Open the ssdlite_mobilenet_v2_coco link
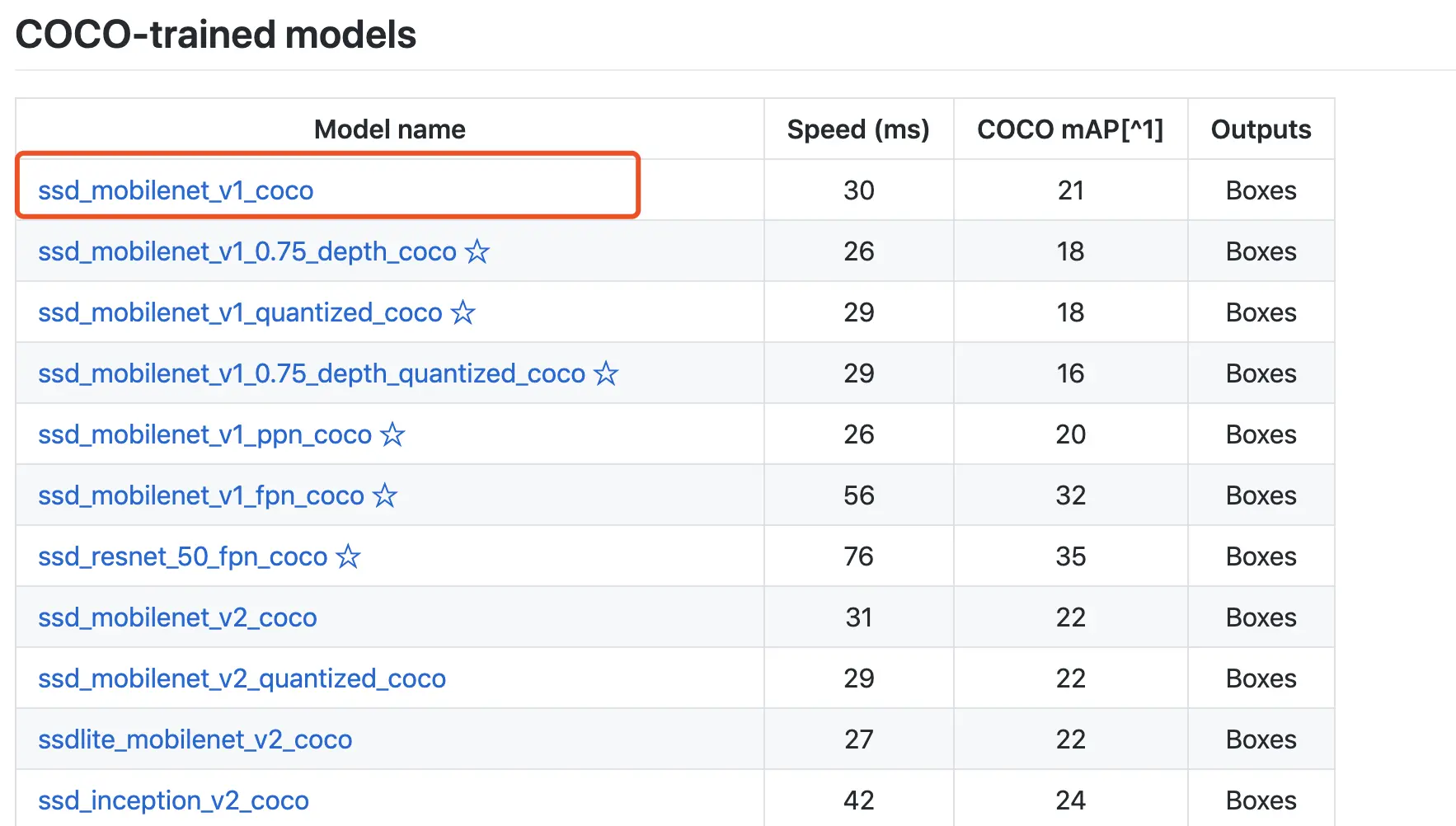1456x826 pixels. tap(195, 739)
